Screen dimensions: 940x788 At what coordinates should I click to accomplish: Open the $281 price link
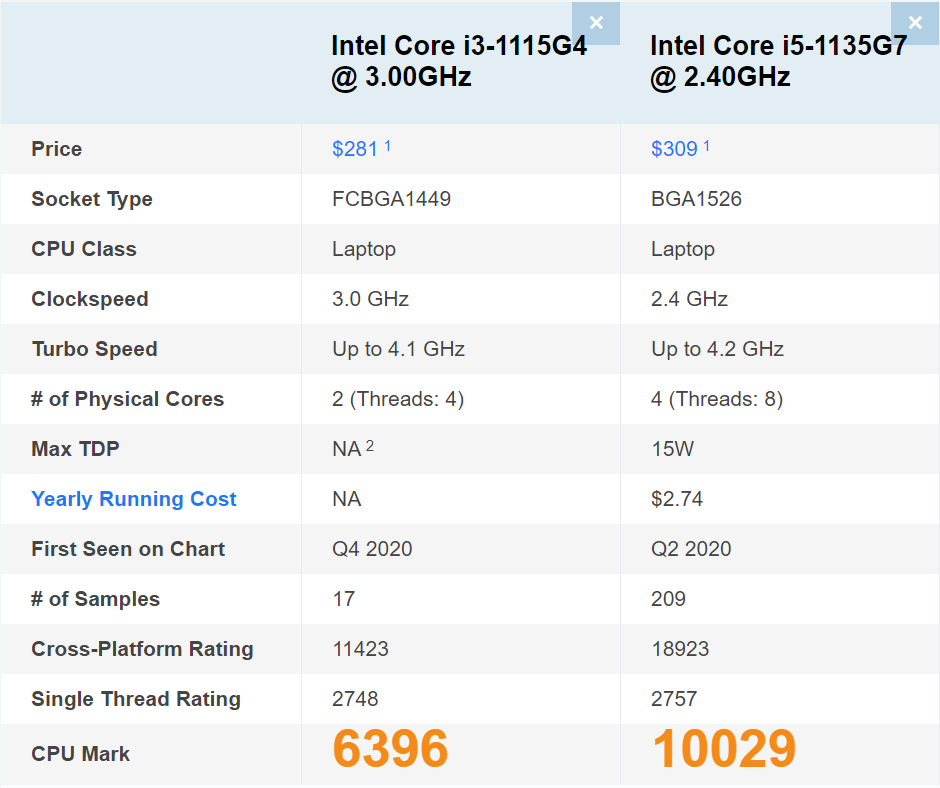(355, 149)
